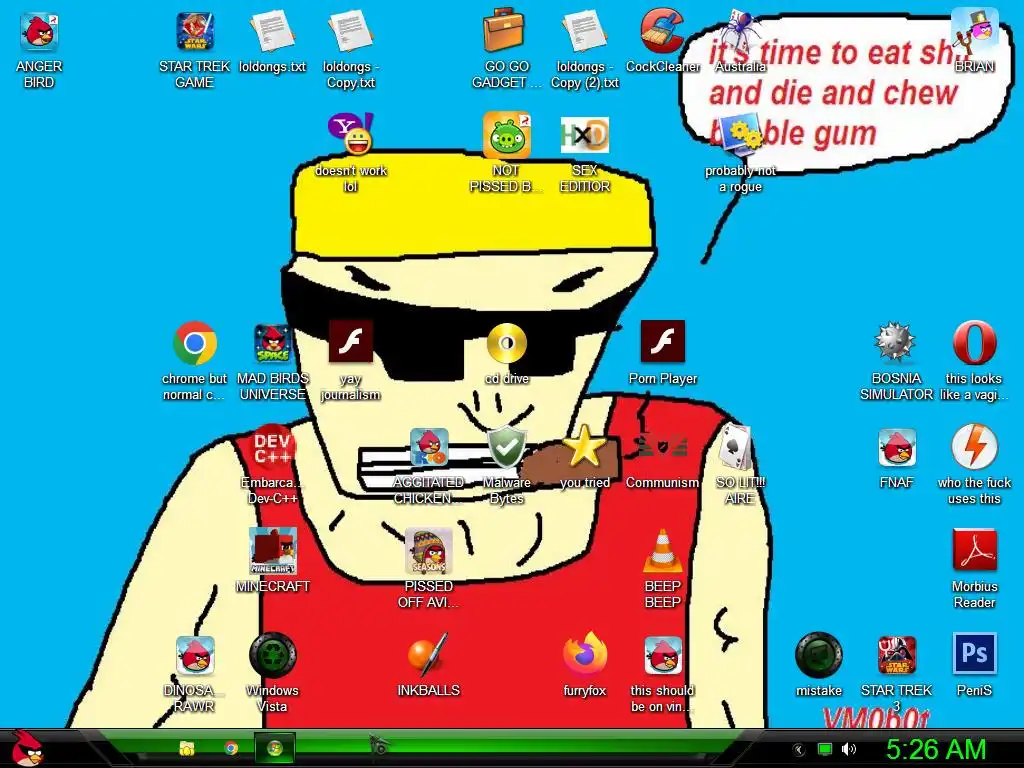Launch the SO LIT!!! AIRE solitaire icon
This screenshot has height=768, width=1024.
tap(738, 447)
